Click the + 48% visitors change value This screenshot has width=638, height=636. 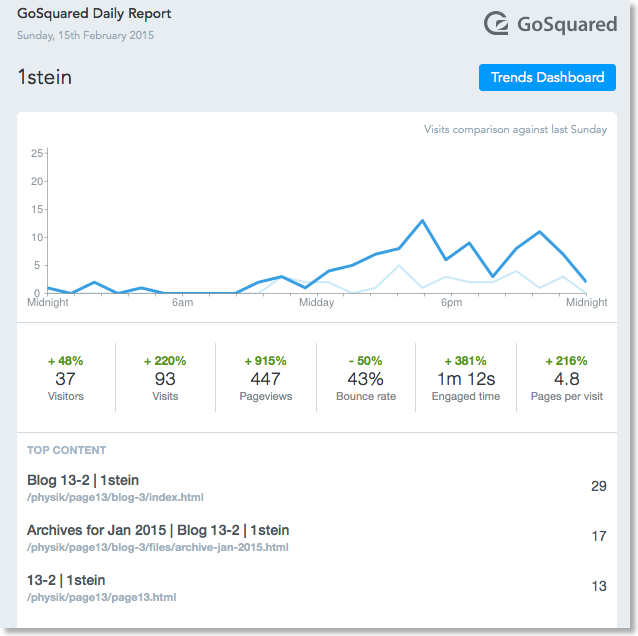point(66,361)
